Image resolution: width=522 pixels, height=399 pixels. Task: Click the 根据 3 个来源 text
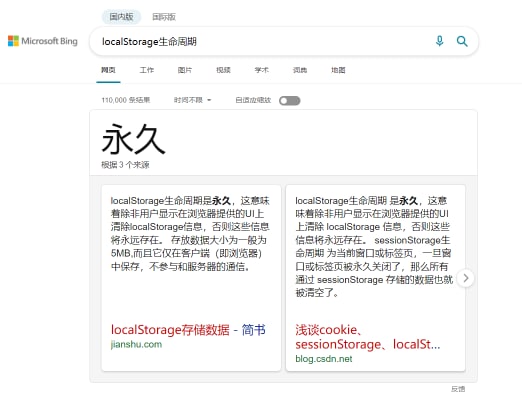[x=125, y=165]
